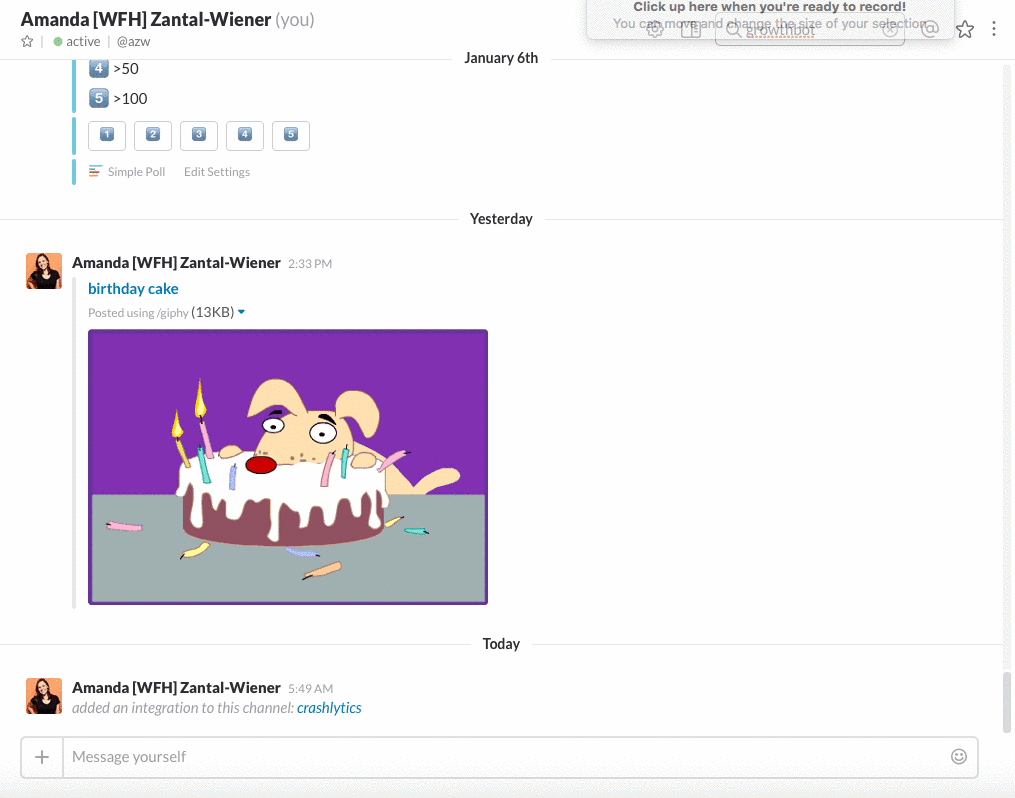This screenshot has height=798, width=1015.
Task: Vote for poll option 5
Action: click(291, 135)
